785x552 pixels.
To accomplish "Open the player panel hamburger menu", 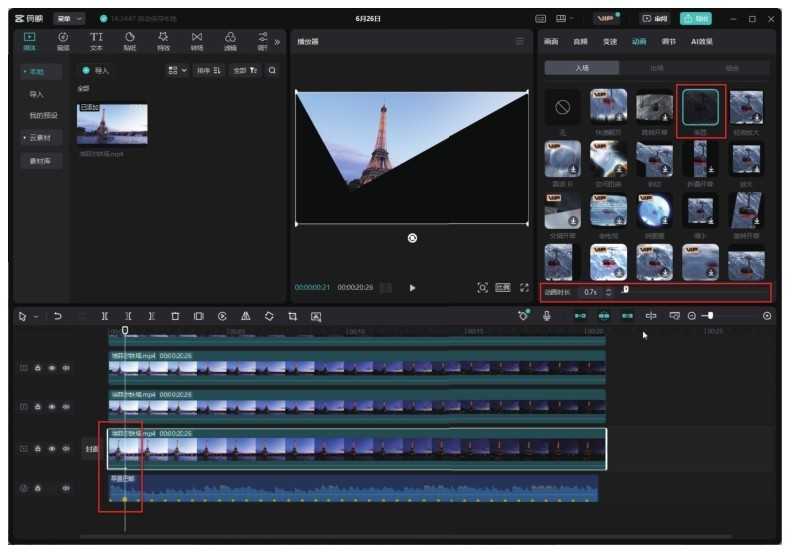I will pyautogui.click(x=520, y=41).
